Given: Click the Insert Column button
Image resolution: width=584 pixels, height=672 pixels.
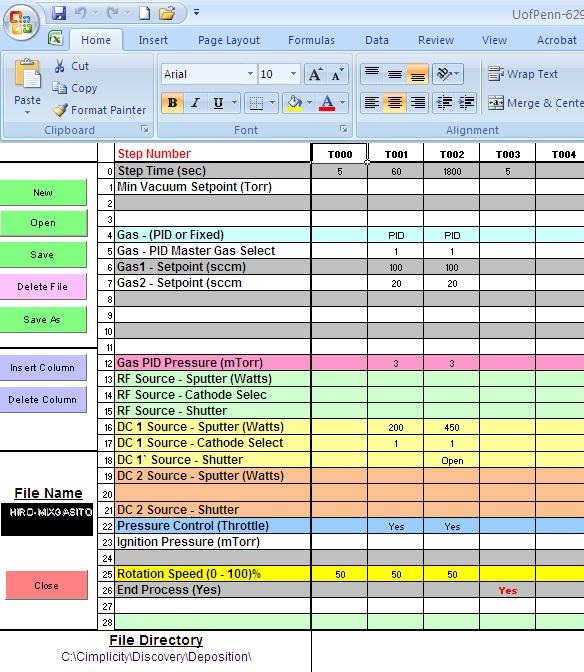Looking at the screenshot, I should coord(43,368).
